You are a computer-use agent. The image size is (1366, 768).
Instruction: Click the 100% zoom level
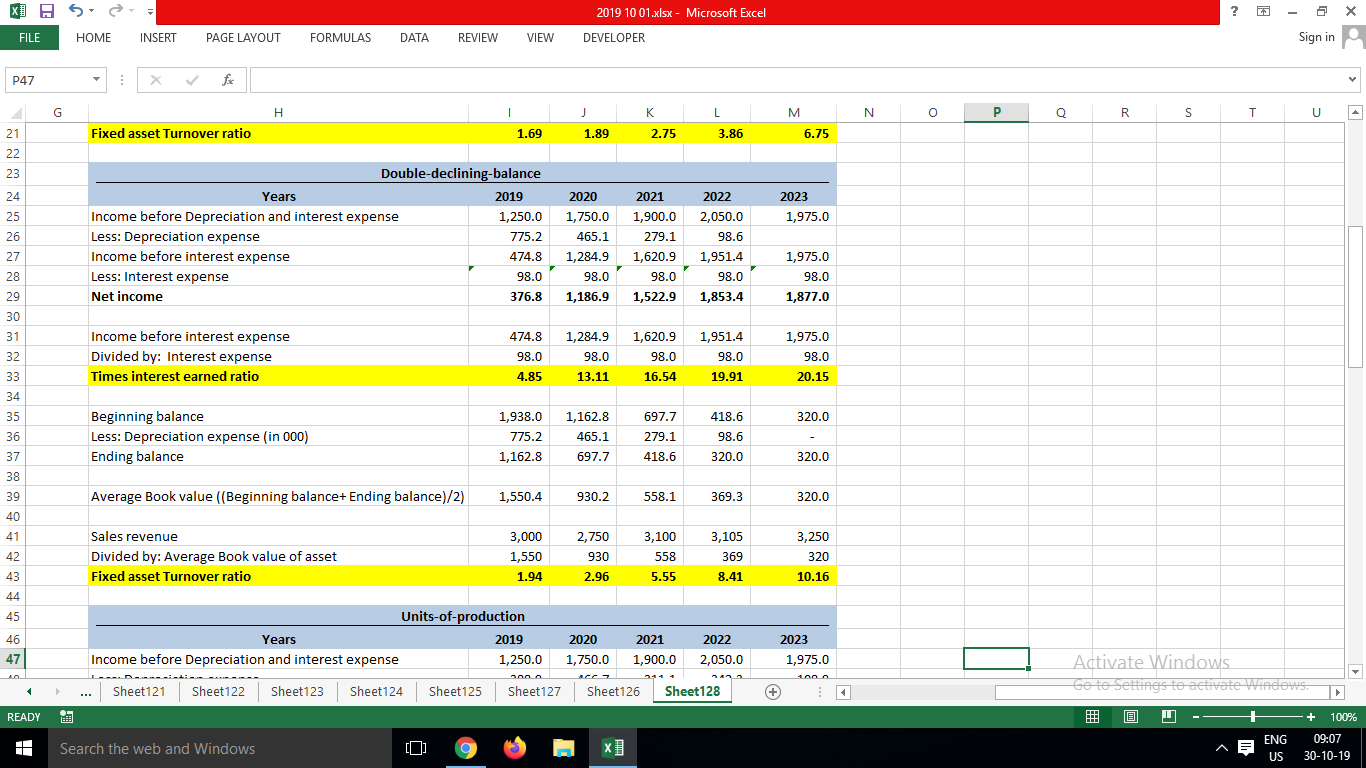coord(1344,717)
